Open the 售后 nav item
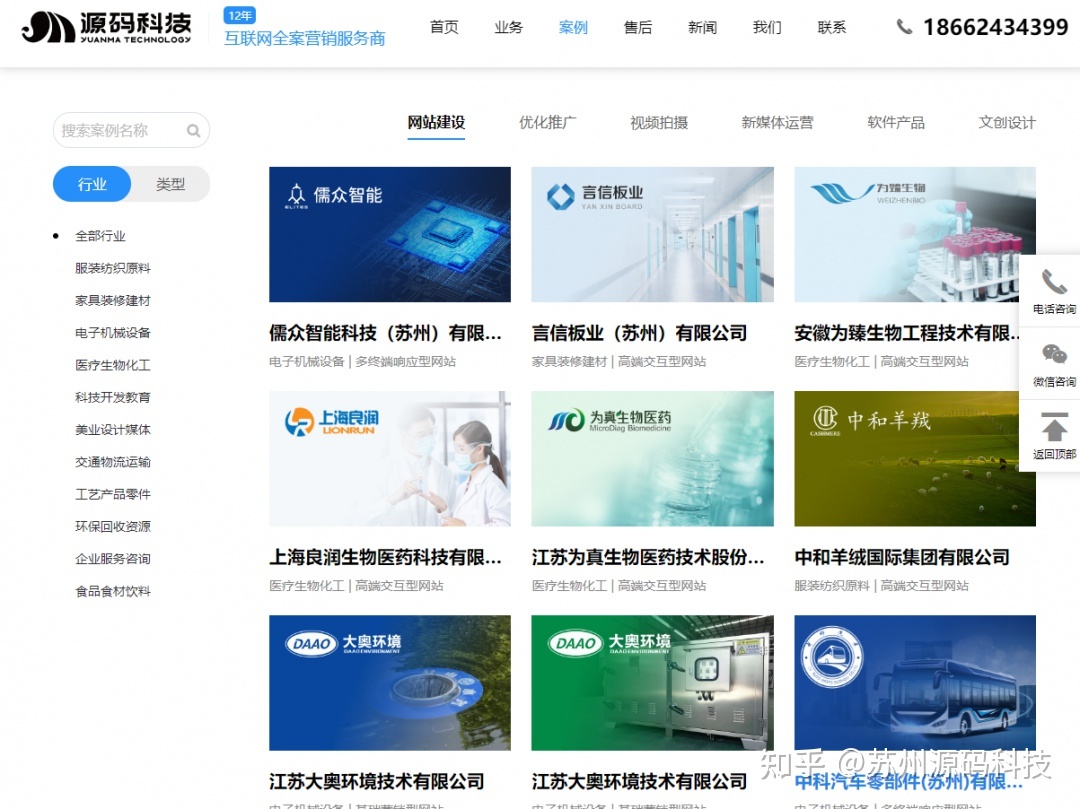The height and width of the screenshot is (809, 1080). click(638, 28)
